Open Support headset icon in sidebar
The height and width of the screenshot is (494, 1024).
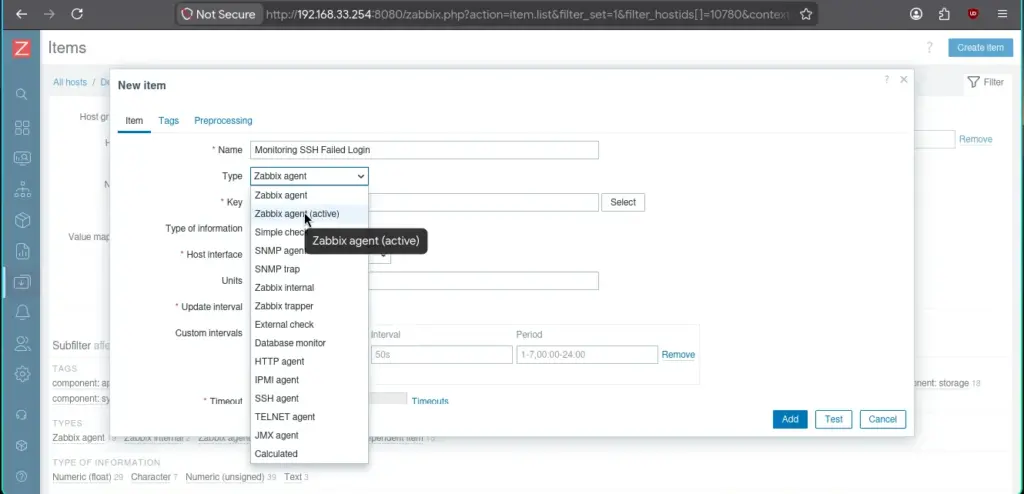[22, 415]
